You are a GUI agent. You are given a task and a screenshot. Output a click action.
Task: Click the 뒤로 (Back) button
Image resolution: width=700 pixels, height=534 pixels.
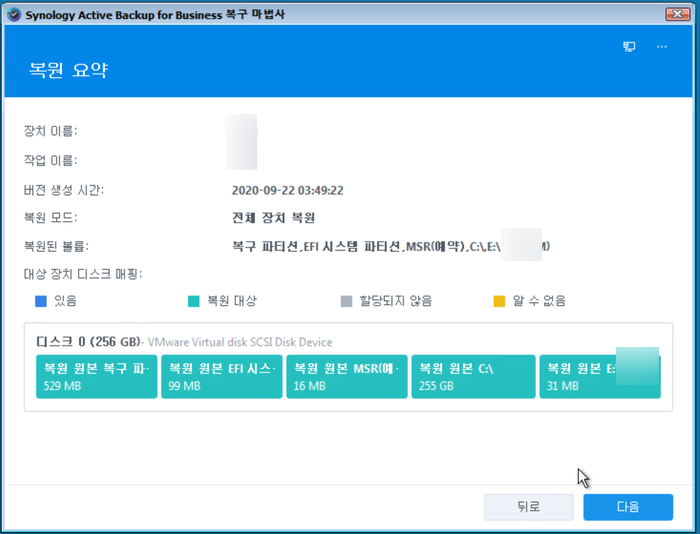(x=529, y=507)
